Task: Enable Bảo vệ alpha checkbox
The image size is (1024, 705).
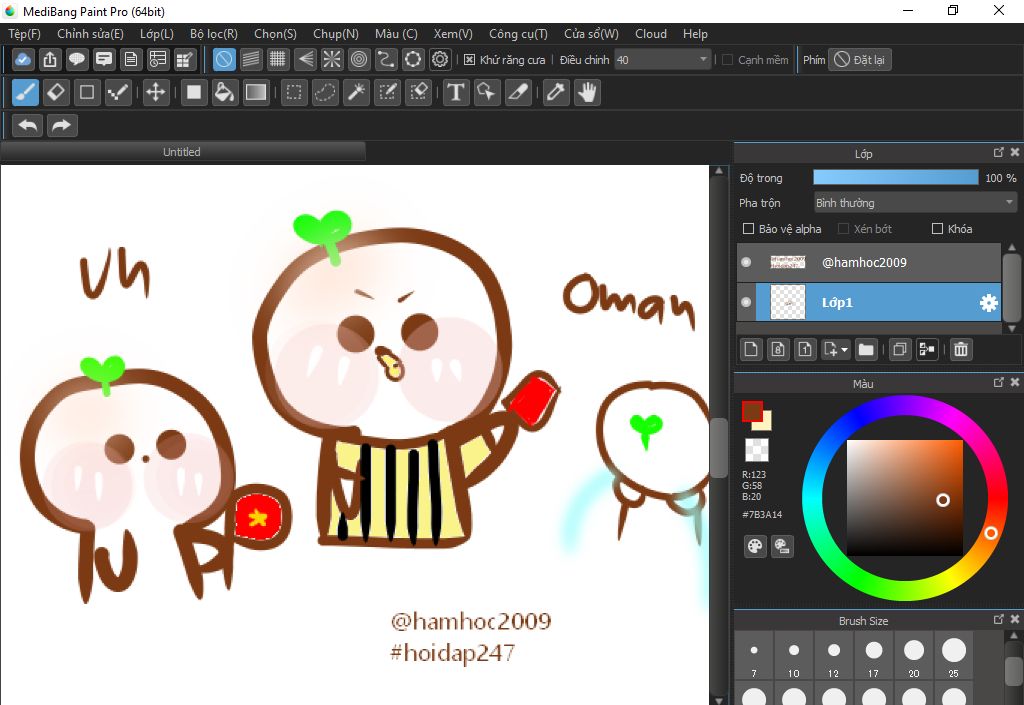Action: pos(749,228)
